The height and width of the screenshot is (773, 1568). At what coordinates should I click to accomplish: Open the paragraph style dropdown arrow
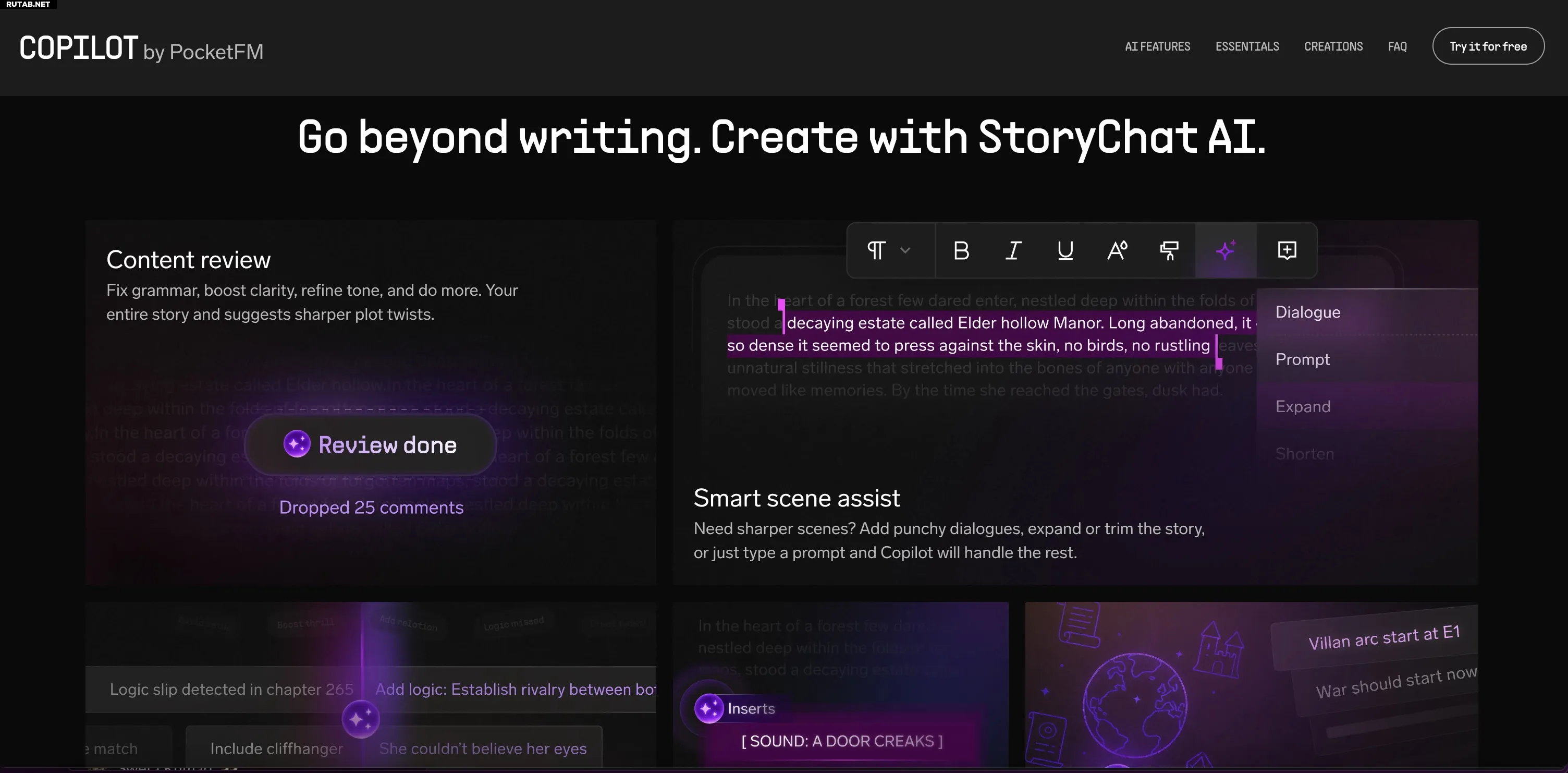[x=905, y=250]
